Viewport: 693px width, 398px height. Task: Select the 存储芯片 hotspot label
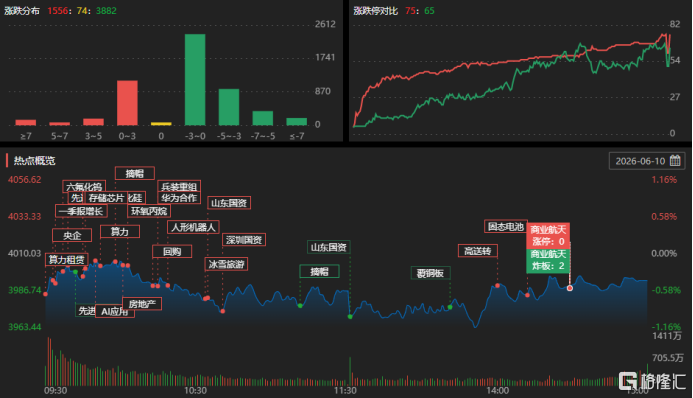(106, 198)
